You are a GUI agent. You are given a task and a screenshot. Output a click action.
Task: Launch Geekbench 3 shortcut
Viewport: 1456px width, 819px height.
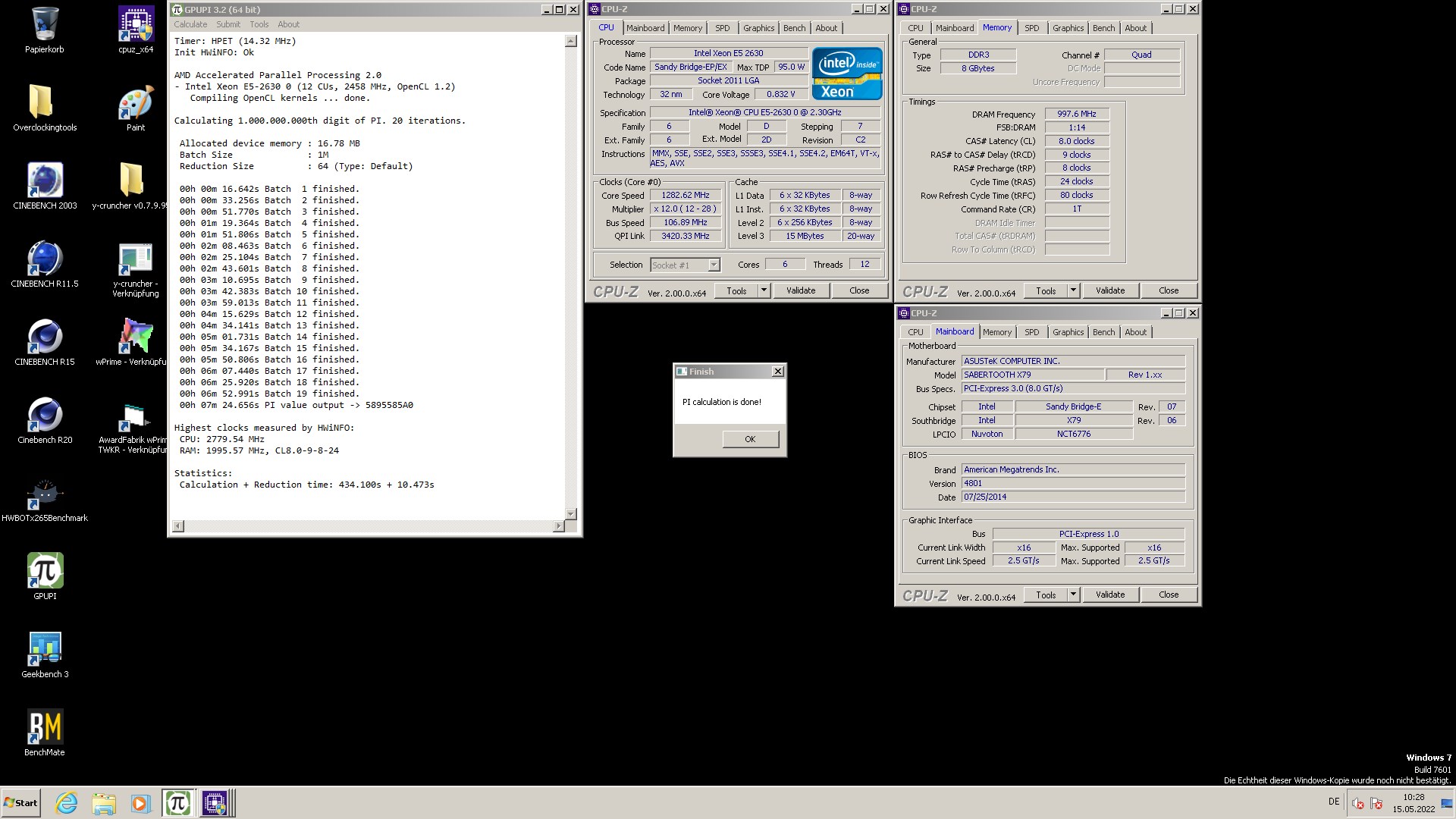pyautogui.click(x=45, y=654)
